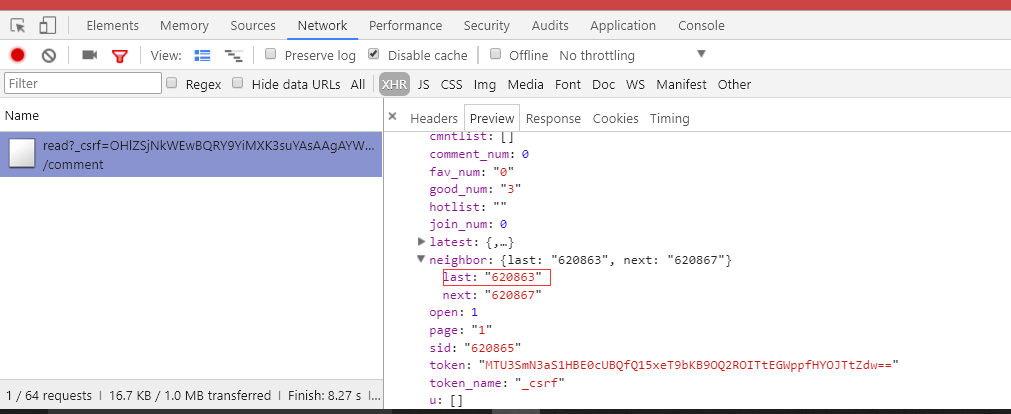Uncheck the Disable cache checkbox
The height and width of the screenshot is (414, 1011).
pos(373,54)
